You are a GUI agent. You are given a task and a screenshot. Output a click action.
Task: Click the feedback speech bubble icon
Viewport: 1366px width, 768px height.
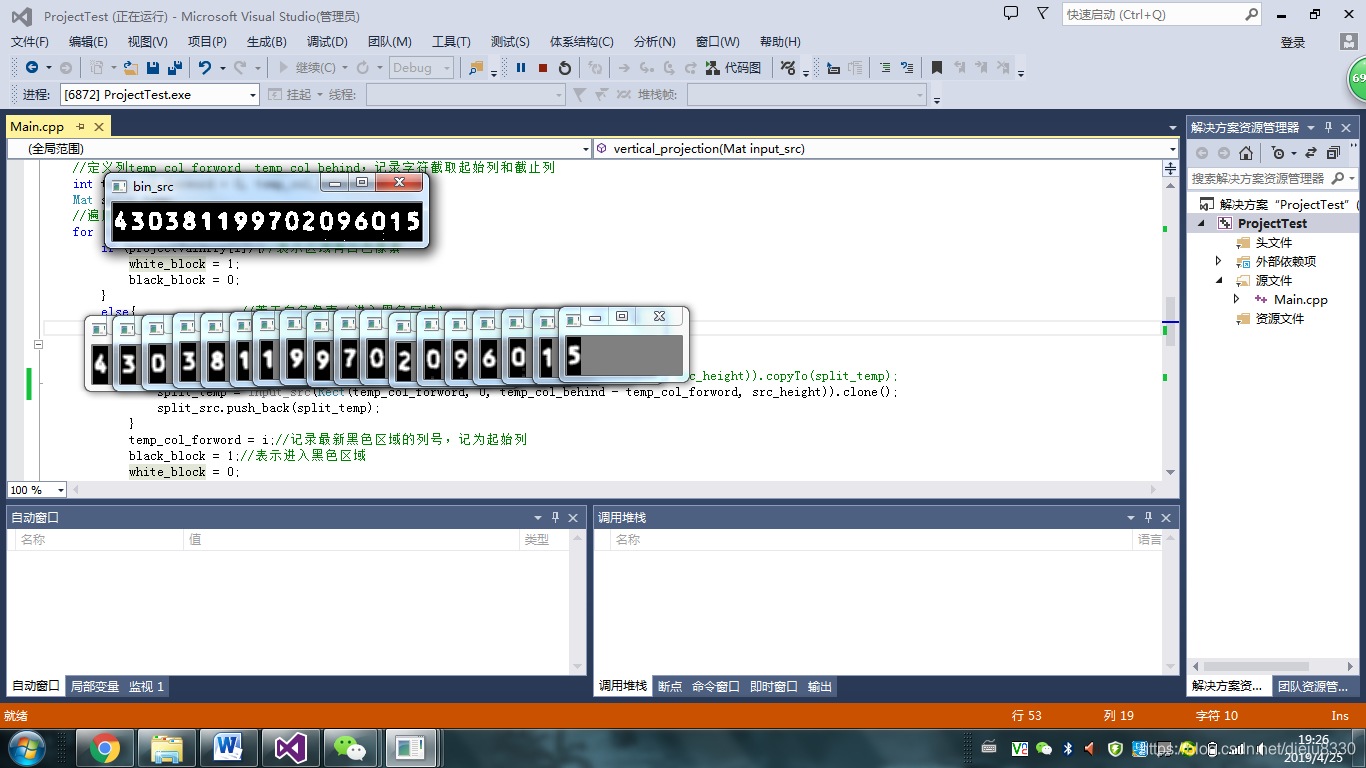pyautogui.click(x=1011, y=14)
